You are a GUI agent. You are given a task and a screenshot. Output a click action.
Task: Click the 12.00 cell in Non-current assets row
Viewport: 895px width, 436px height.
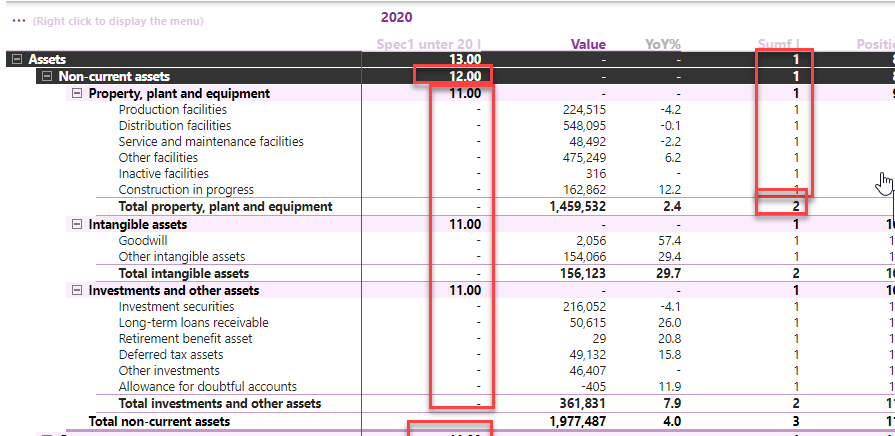465,76
